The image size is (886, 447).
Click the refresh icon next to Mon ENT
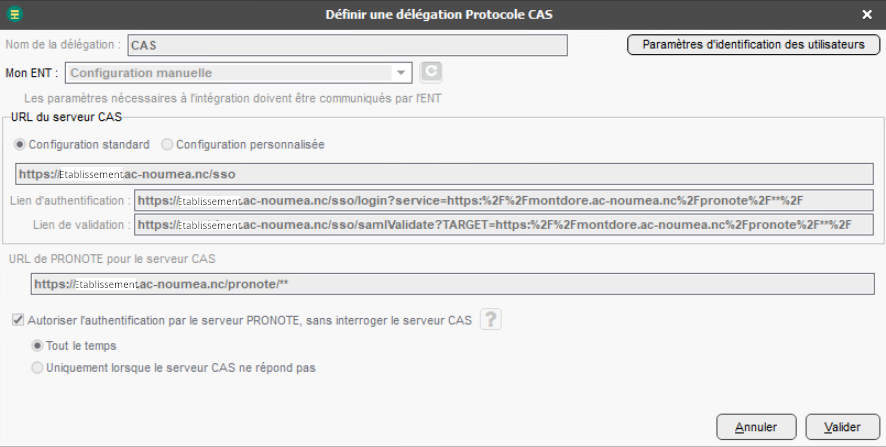pyautogui.click(x=430, y=72)
